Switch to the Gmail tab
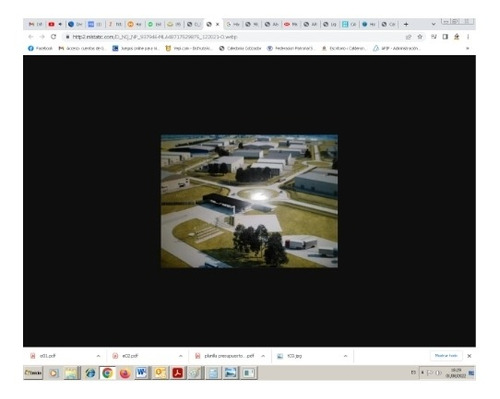 (x=35, y=24)
